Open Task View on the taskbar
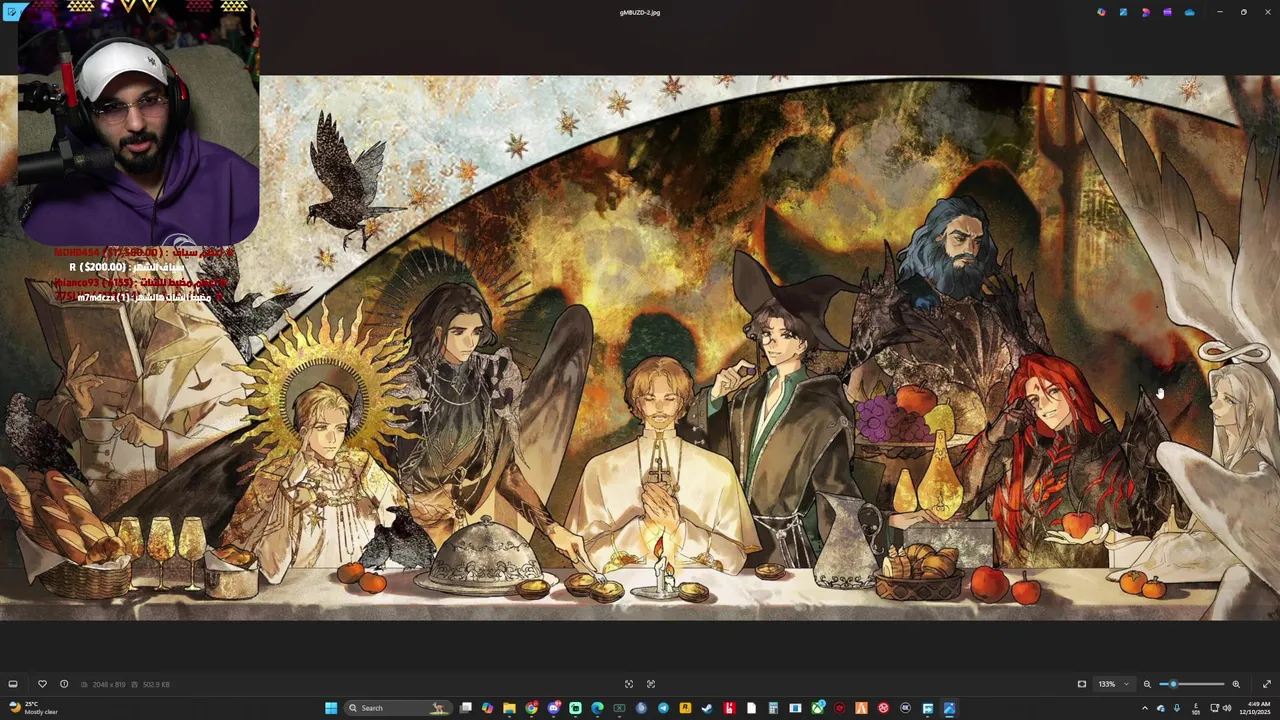 pos(465,708)
